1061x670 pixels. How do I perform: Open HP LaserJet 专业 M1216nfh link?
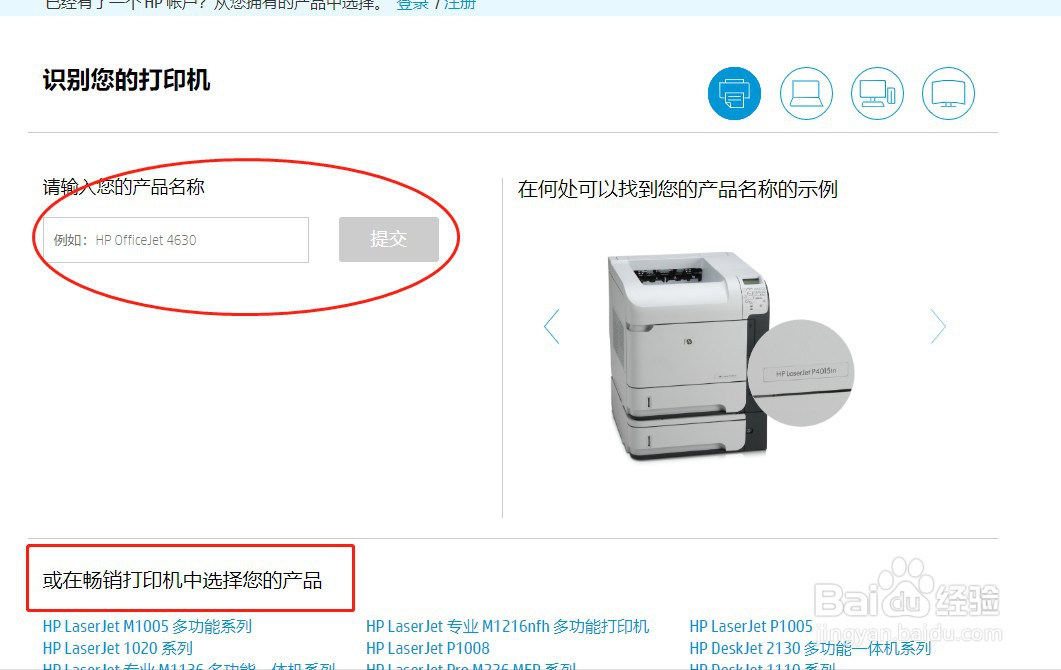pos(507,627)
